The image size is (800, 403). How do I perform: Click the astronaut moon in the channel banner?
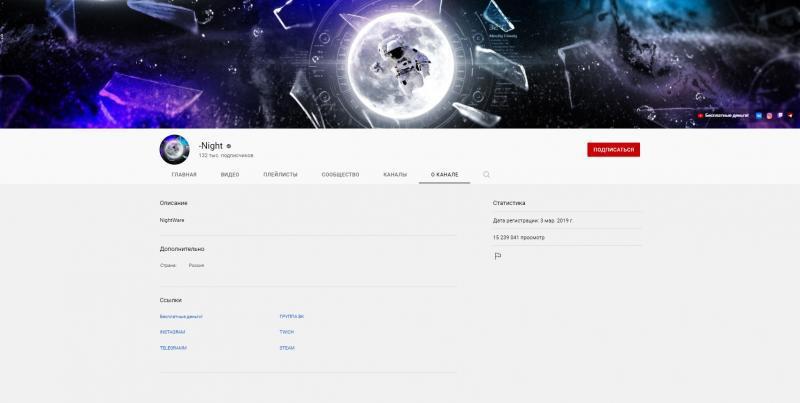click(x=401, y=66)
